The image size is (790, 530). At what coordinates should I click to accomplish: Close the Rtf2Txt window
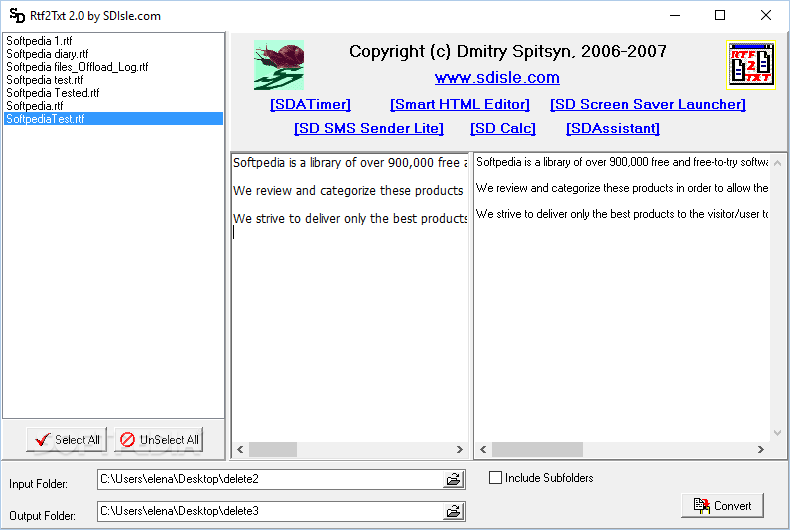coord(766,16)
